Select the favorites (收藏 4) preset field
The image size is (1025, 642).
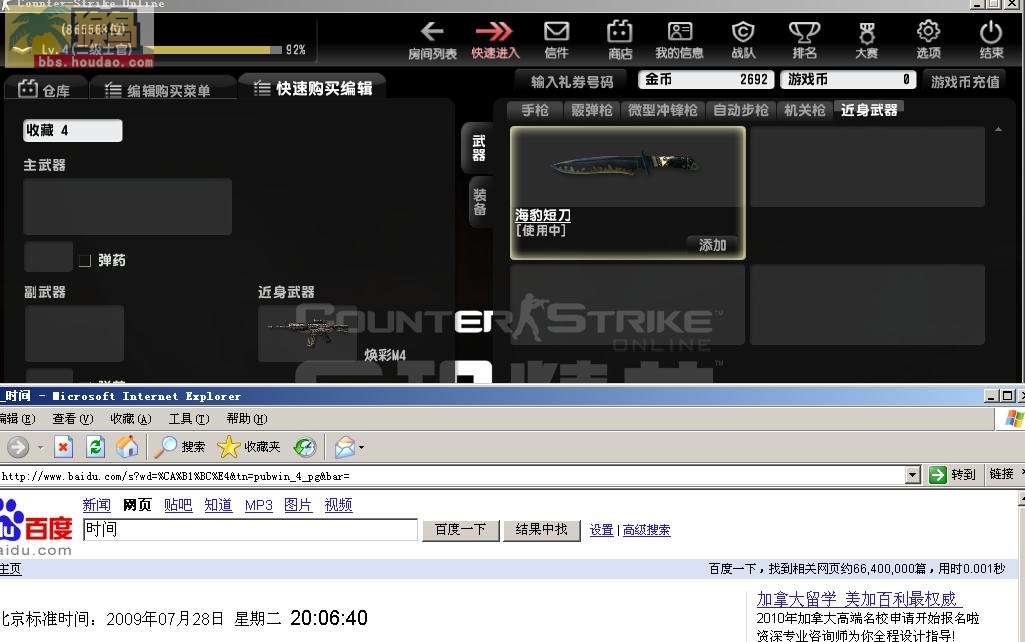click(73, 131)
